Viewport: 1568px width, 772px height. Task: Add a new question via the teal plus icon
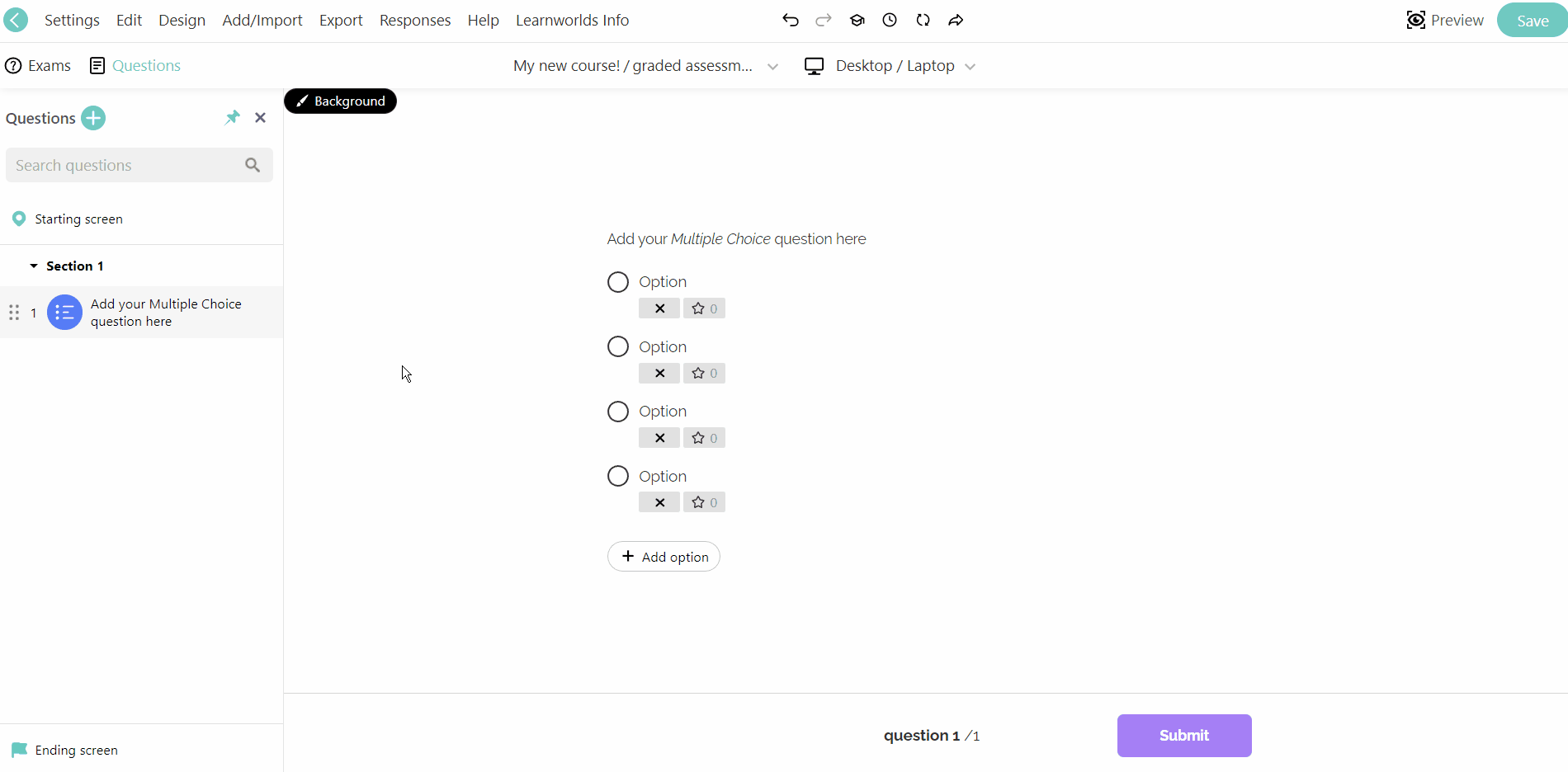pyautogui.click(x=93, y=118)
